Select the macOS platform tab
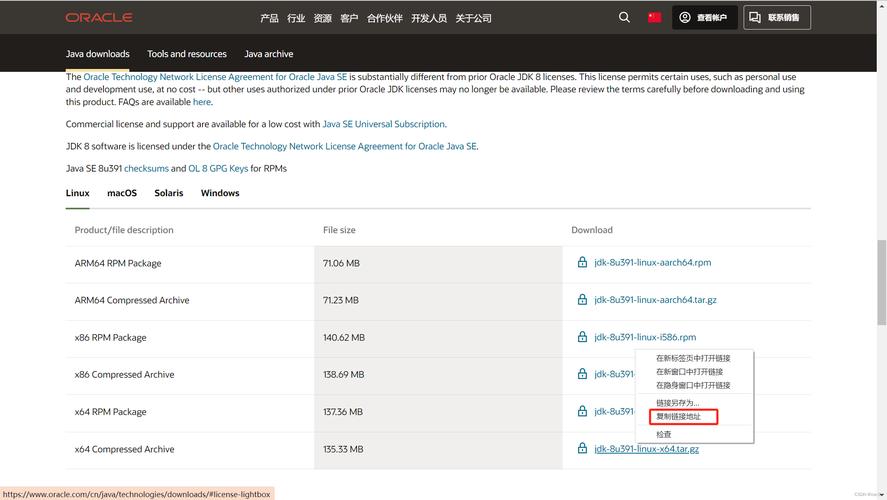This screenshot has height=500, width=887. click(x=122, y=193)
